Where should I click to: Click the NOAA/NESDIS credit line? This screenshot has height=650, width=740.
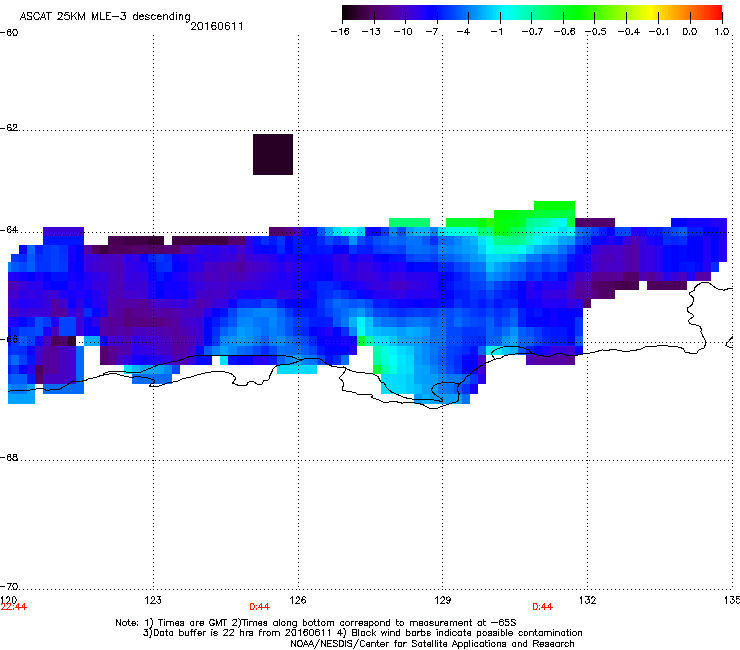click(x=432, y=644)
